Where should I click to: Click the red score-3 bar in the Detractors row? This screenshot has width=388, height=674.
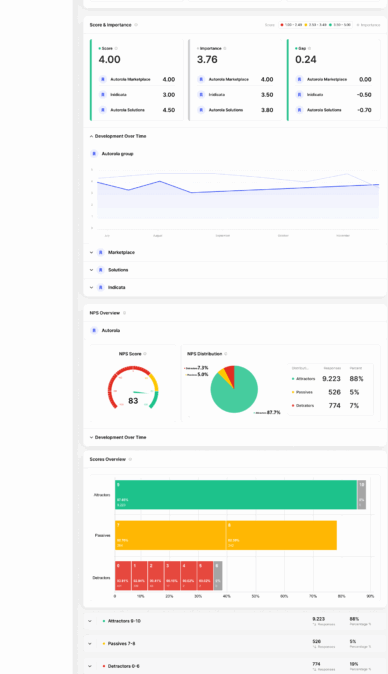coord(172,576)
